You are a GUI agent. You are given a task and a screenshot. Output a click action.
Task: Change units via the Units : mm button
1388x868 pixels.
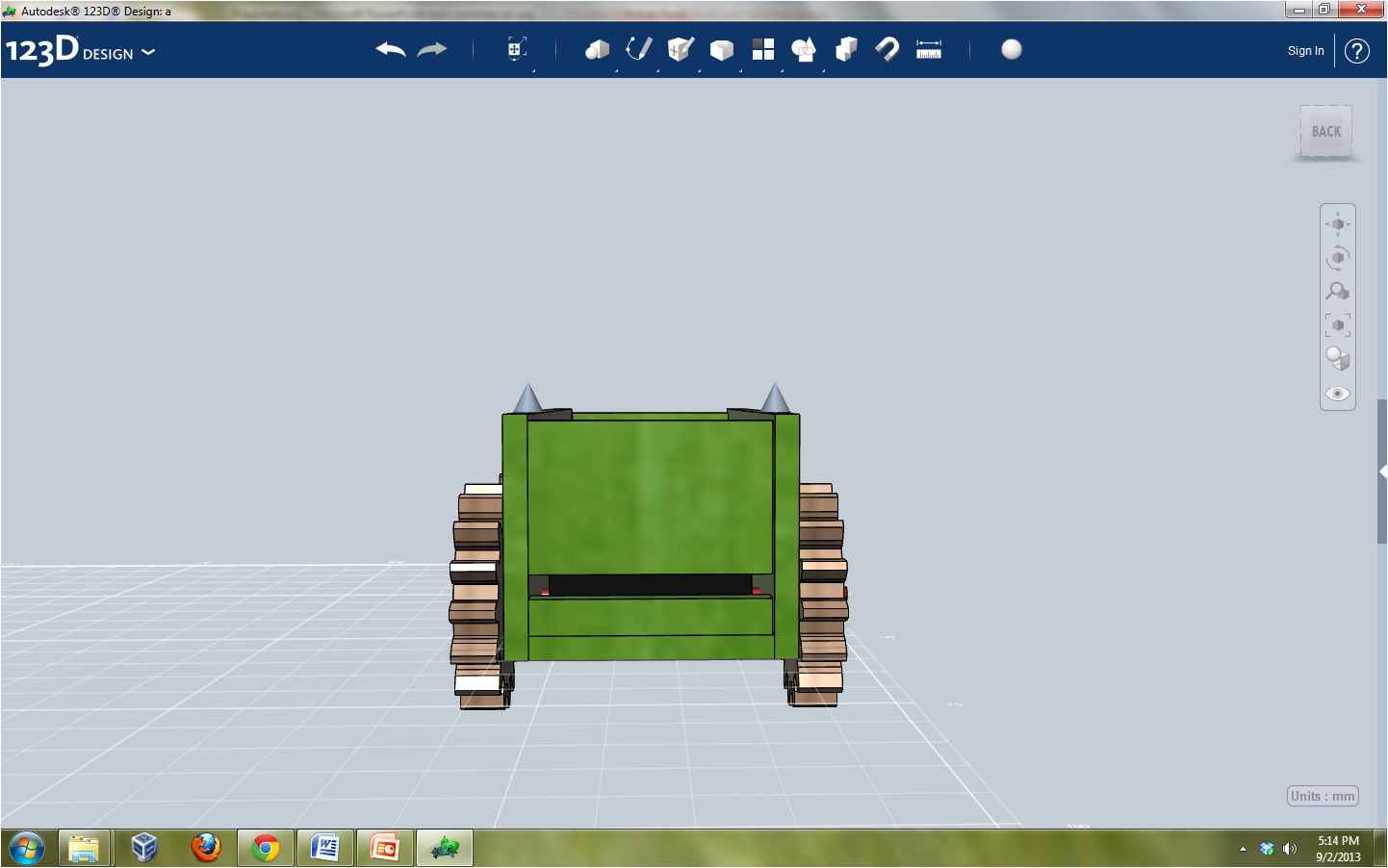1323,796
